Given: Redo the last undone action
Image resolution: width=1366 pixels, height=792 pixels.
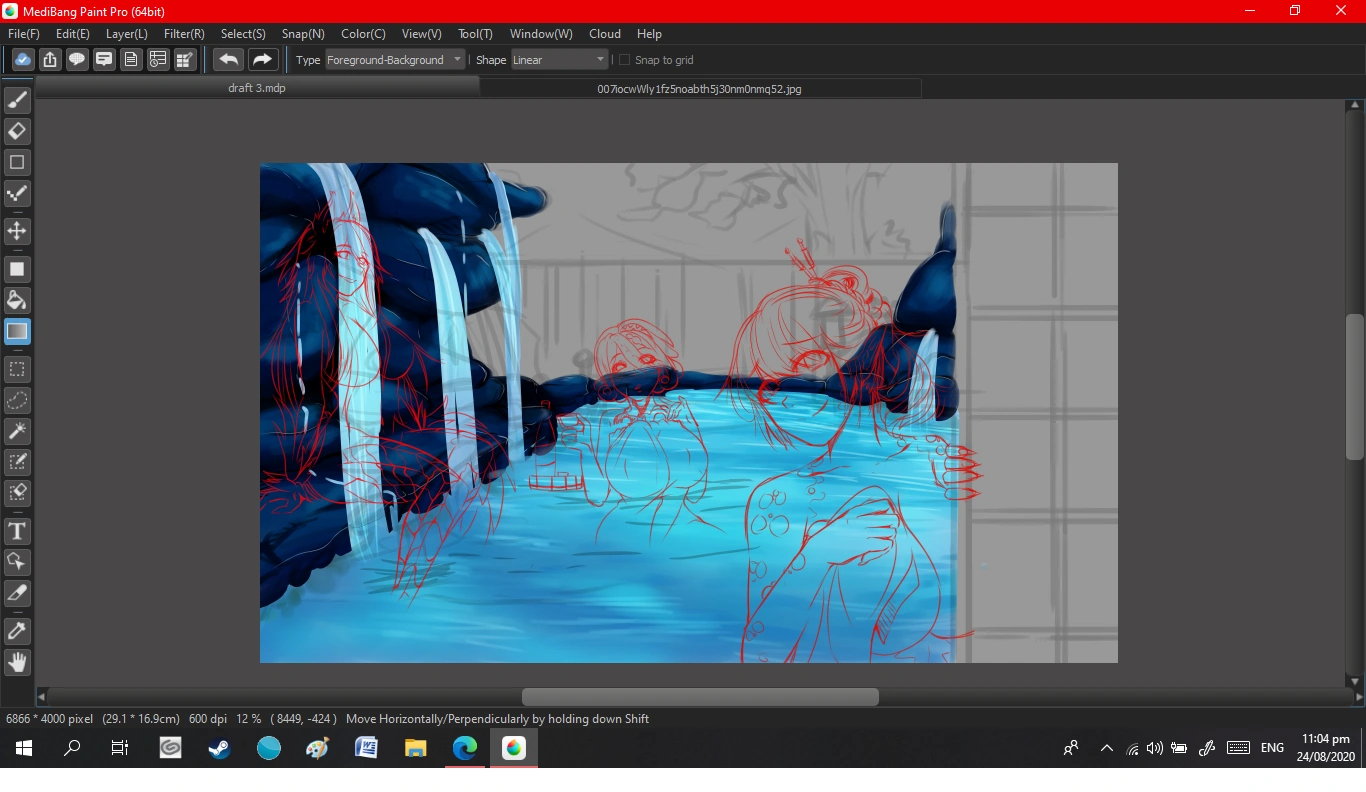Looking at the screenshot, I should click(262, 60).
